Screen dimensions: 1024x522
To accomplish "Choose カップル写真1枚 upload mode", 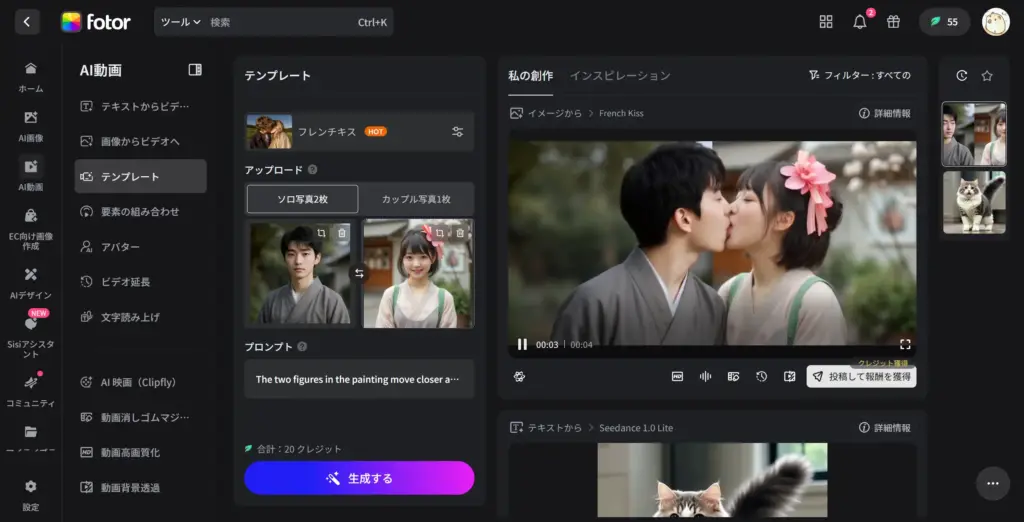I will 416,199.
